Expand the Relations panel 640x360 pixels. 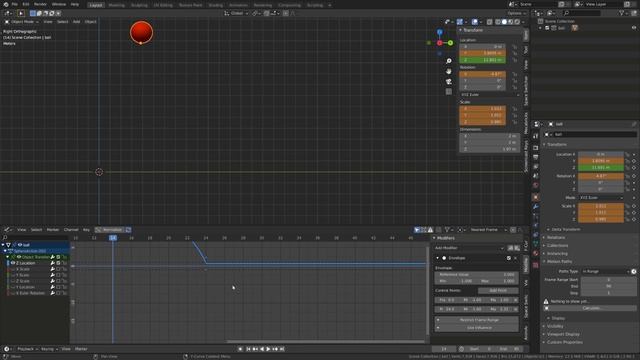[555, 237]
